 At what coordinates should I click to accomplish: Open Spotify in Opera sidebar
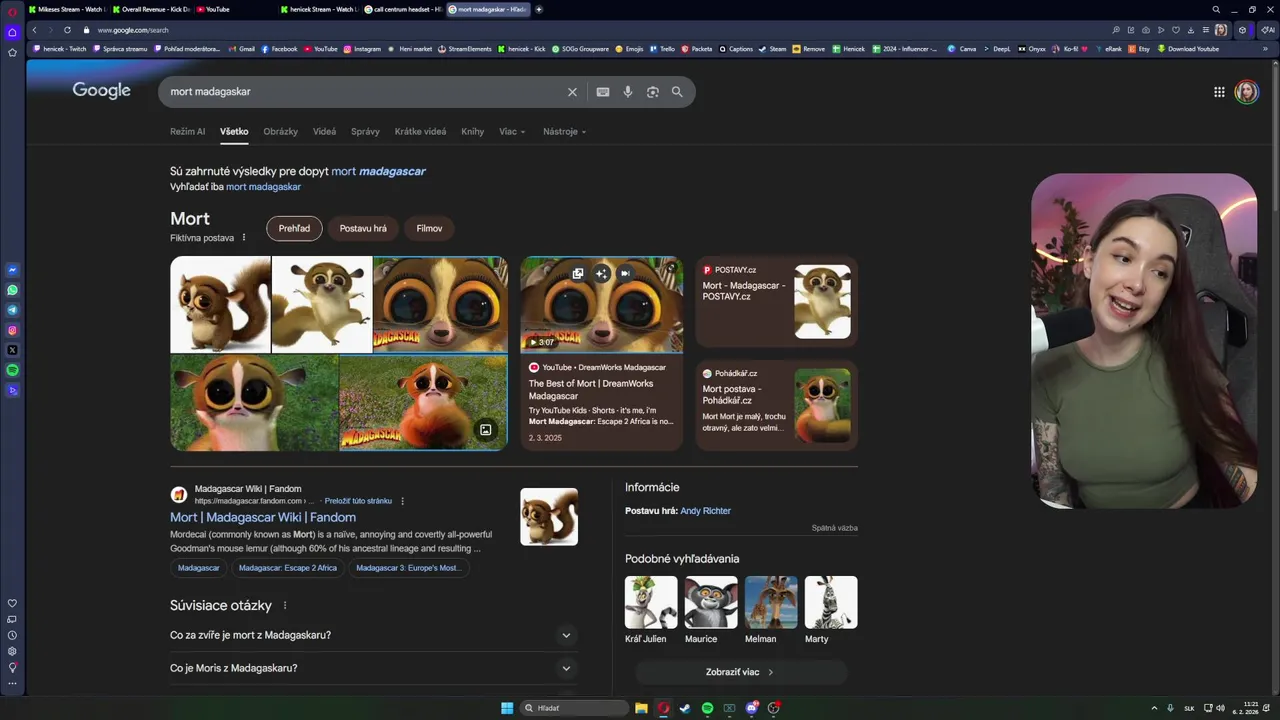pyautogui.click(x=12, y=370)
